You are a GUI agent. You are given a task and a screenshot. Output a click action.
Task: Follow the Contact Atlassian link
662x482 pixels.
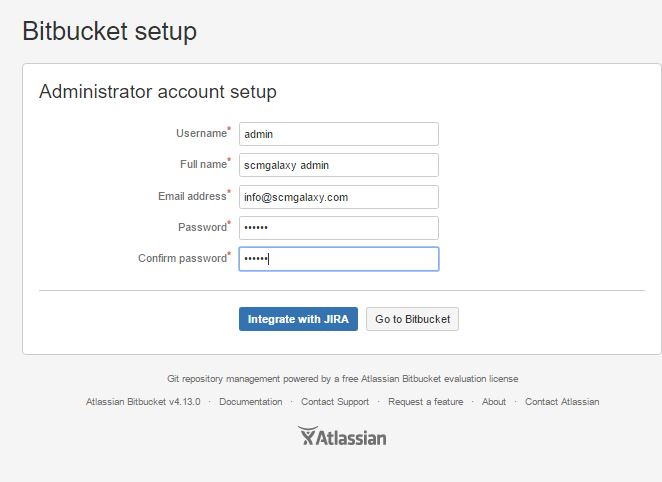(562, 402)
